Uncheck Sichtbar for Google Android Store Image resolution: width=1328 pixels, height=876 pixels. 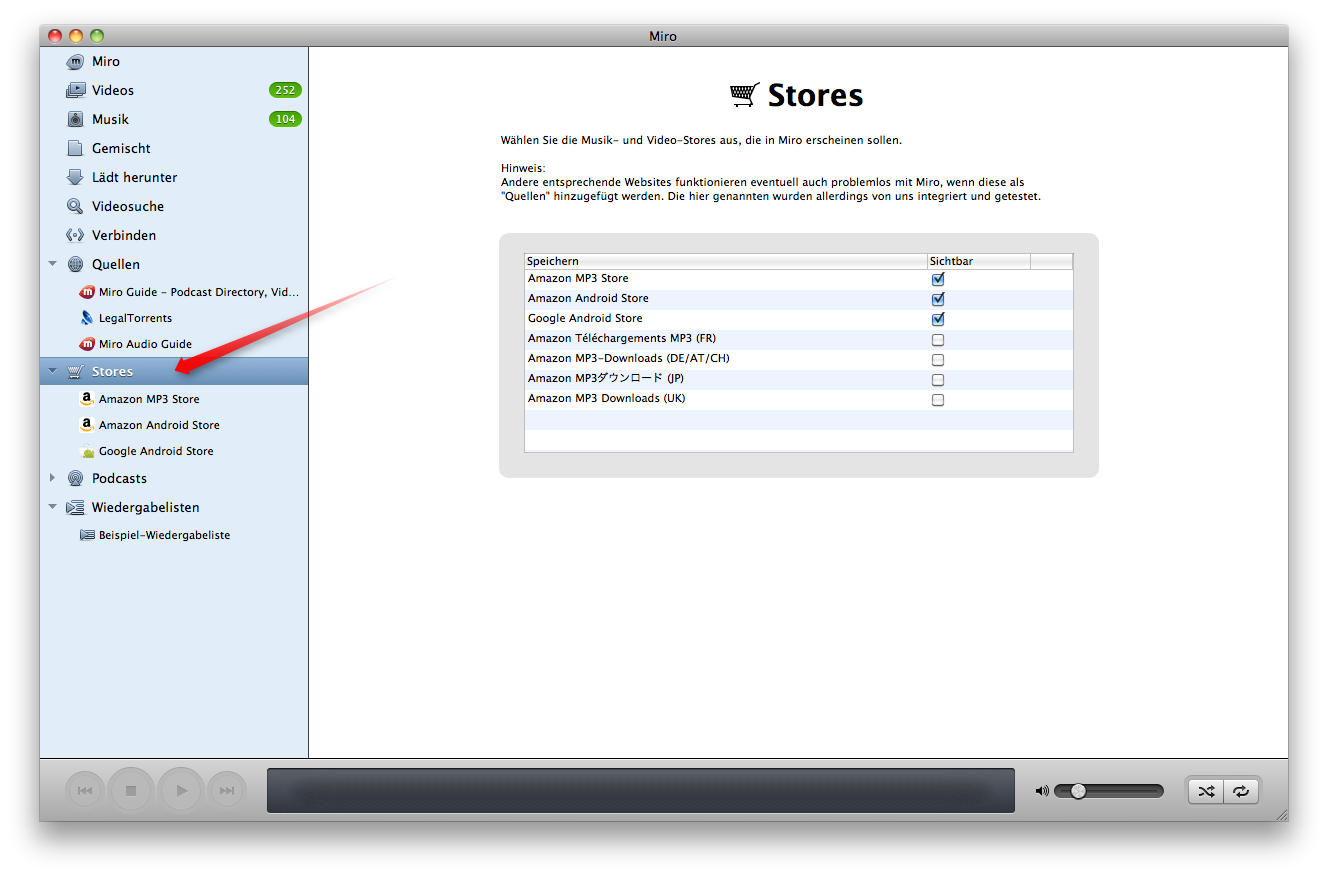(x=937, y=318)
